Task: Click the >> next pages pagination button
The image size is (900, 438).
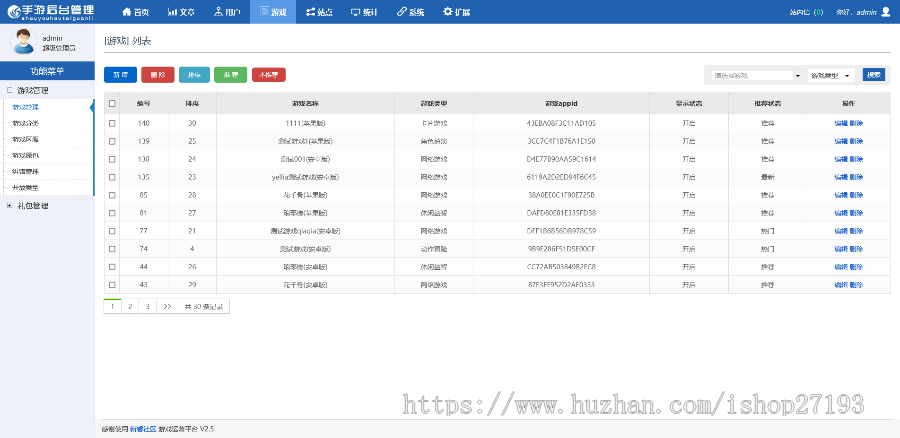Action: pyautogui.click(x=167, y=307)
